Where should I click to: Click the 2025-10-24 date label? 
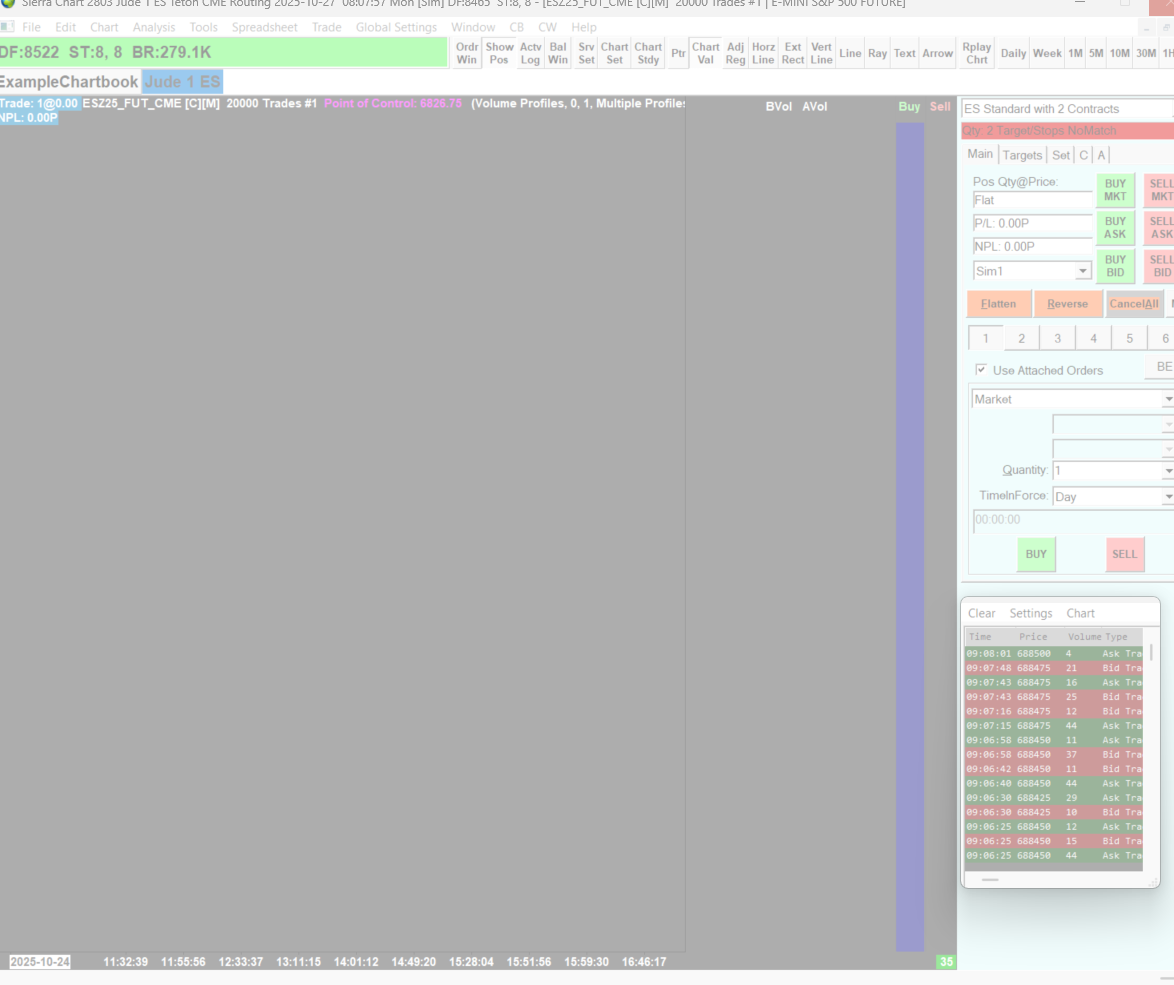40,962
